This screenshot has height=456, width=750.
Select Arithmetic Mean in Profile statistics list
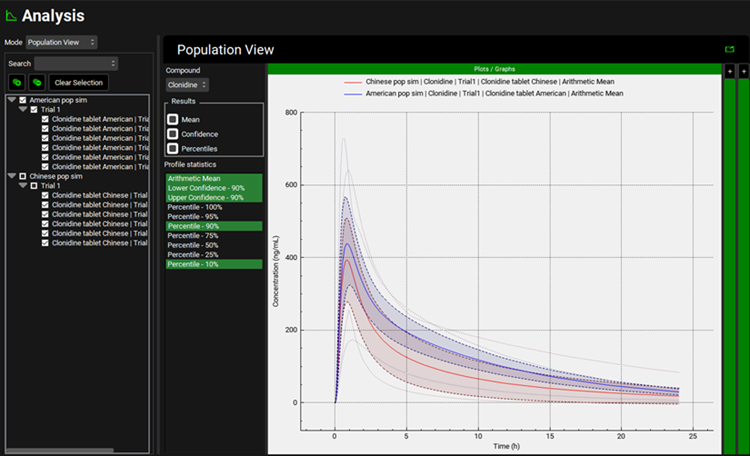click(x=214, y=179)
